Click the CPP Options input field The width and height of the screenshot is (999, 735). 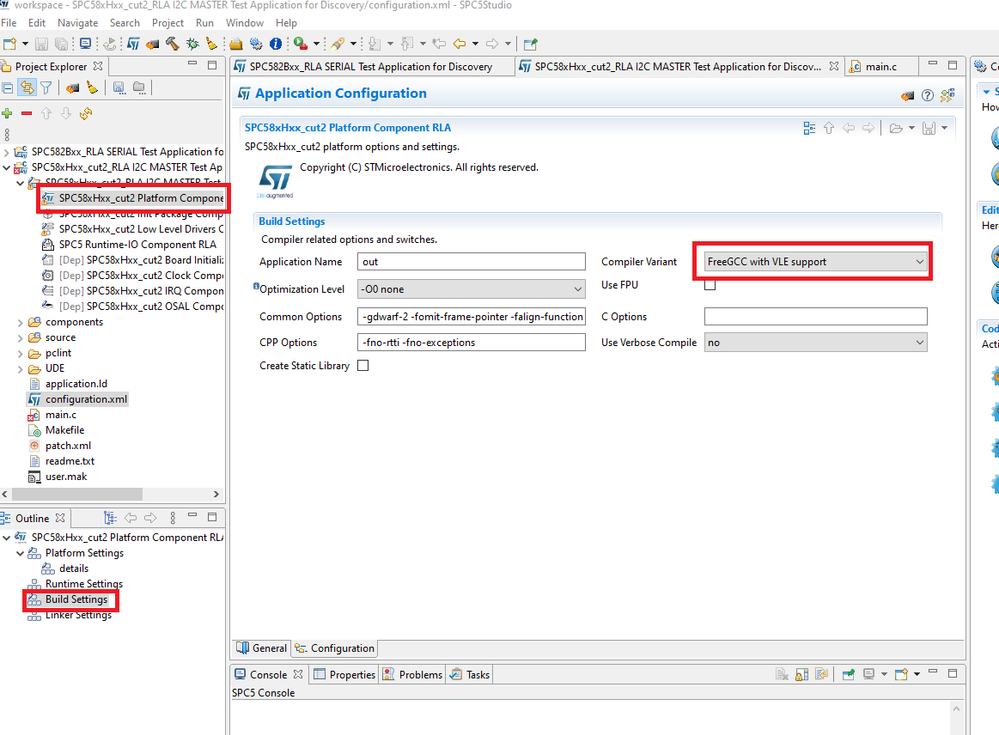coord(471,343)
